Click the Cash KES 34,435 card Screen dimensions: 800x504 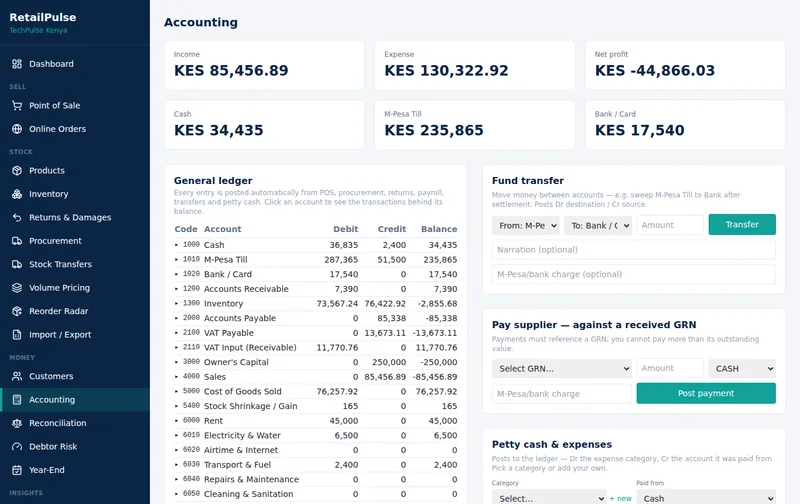pos(264,125)
